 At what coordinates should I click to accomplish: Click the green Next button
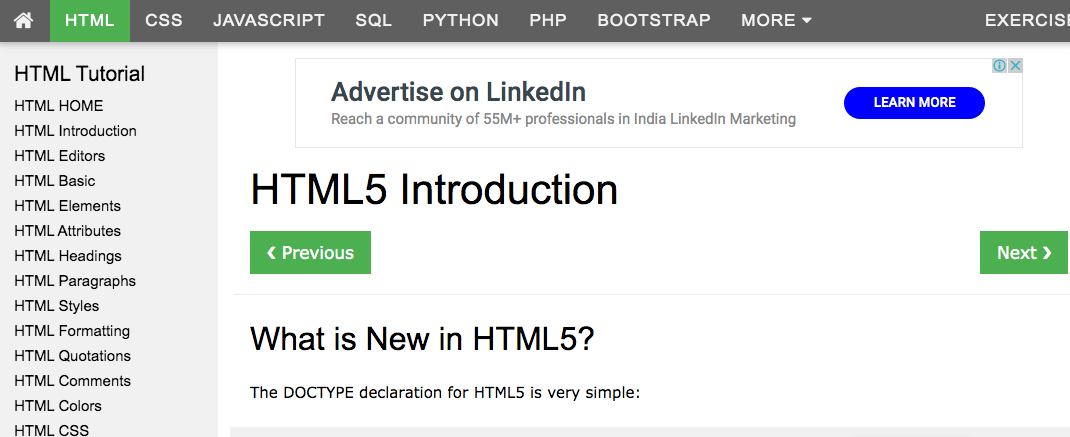(1024, 252)
